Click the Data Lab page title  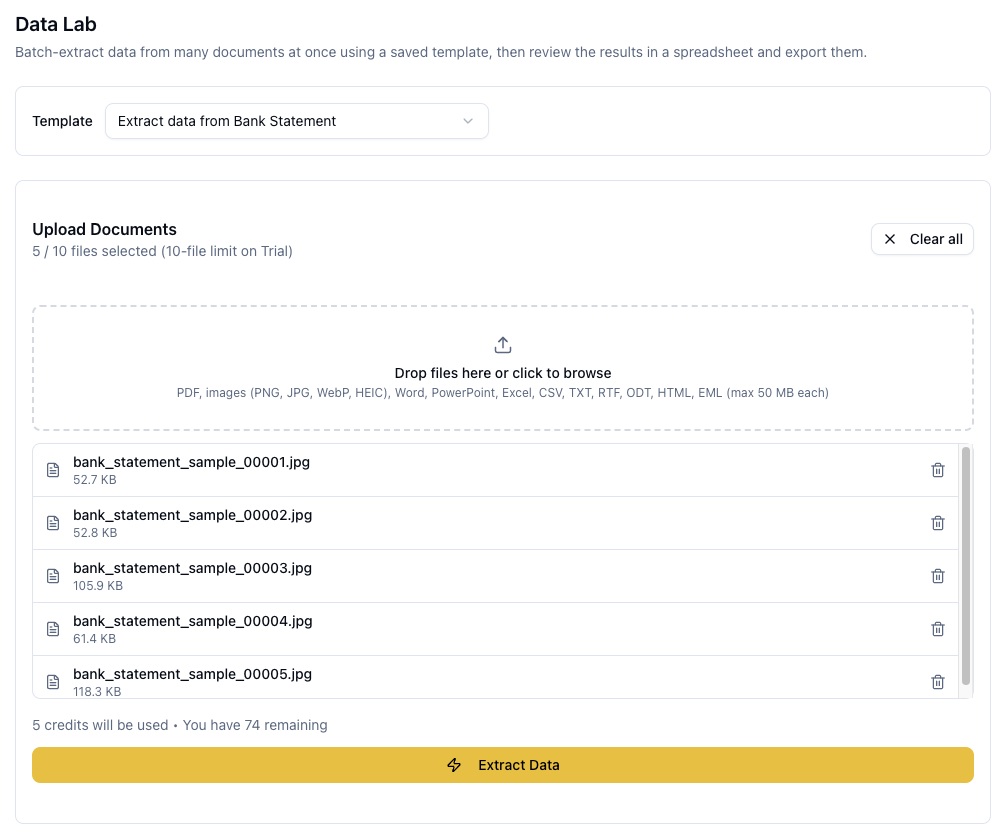tap(56, 24)
